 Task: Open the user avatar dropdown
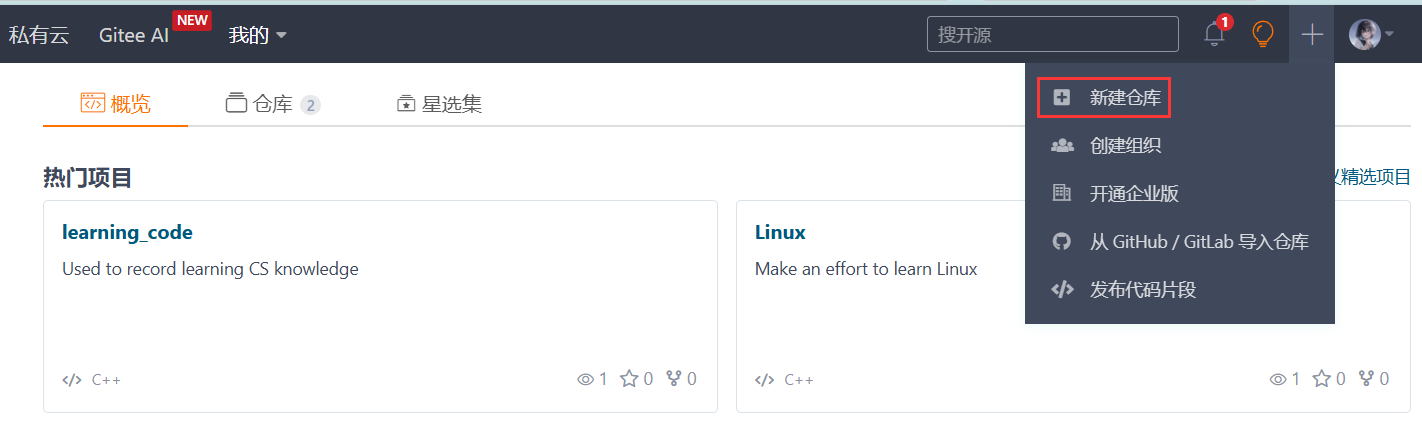[1371, 35]
